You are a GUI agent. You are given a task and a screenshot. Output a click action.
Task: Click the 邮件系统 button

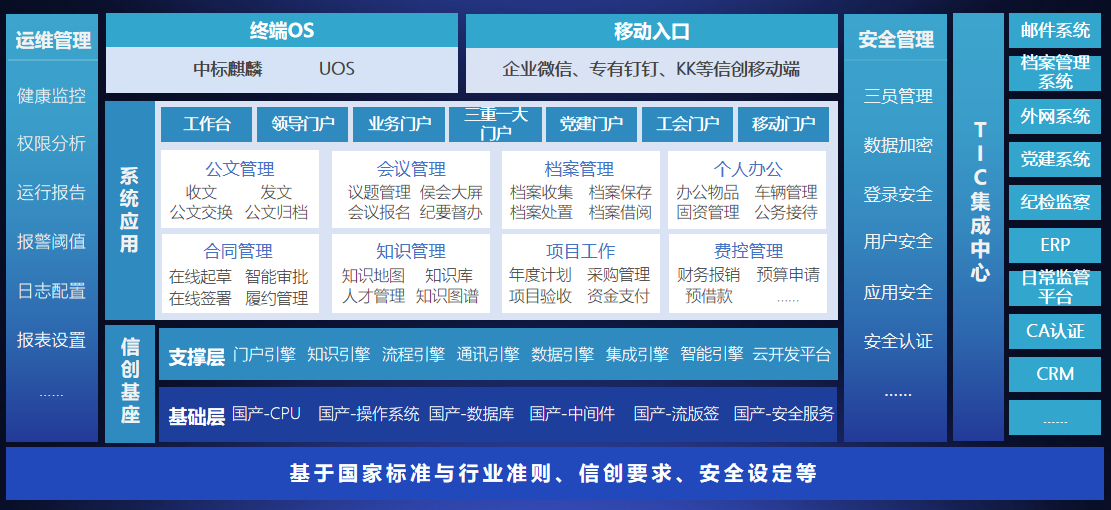[1055, 30]
